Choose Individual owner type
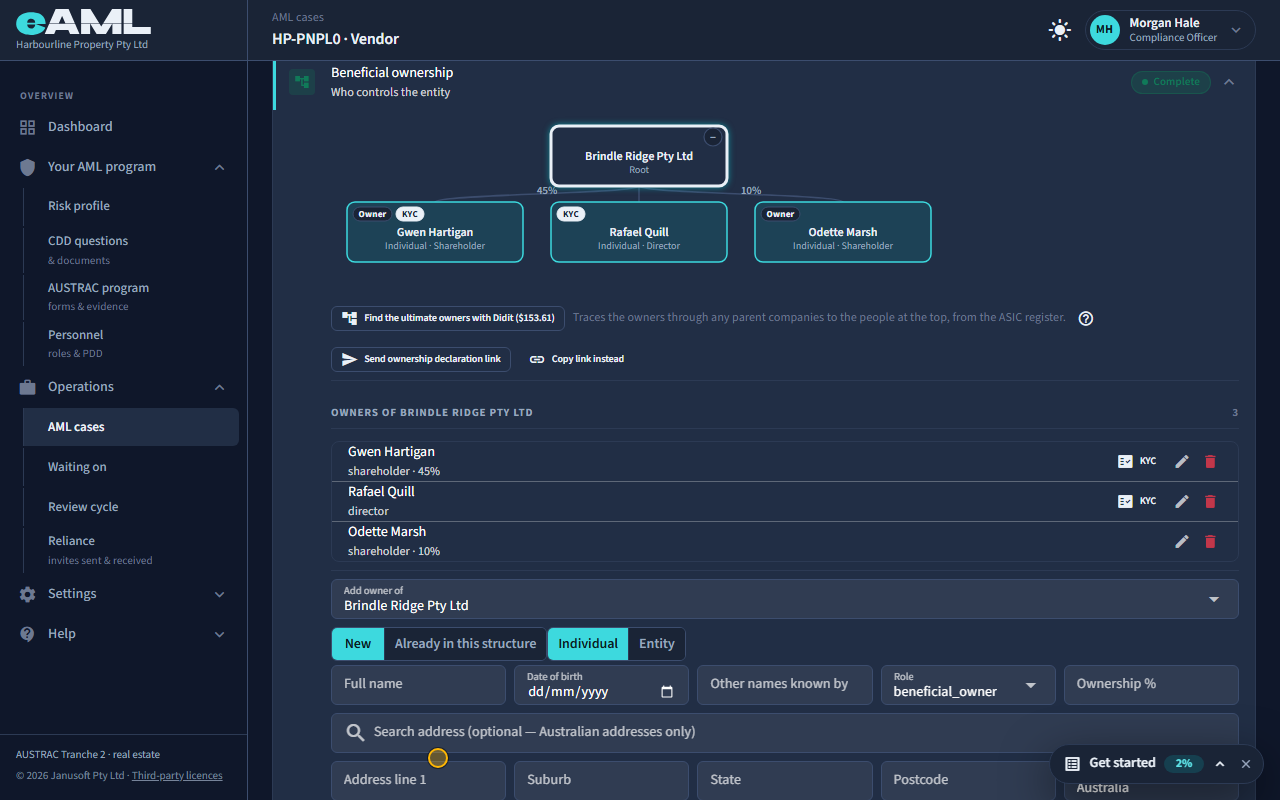 (588, 644)
